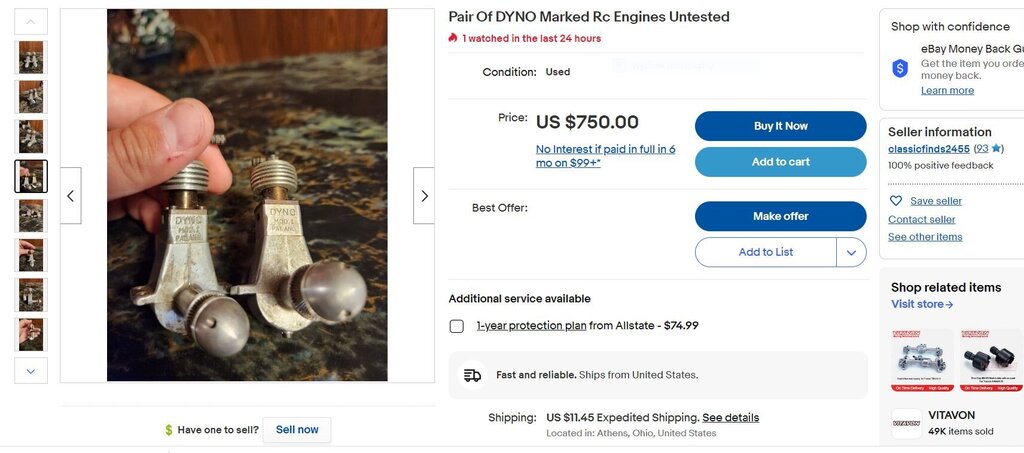This screenshot has width=1024, height=453.
Task: Click the eBay Money Back shield icon
Action: click(900, 68)
